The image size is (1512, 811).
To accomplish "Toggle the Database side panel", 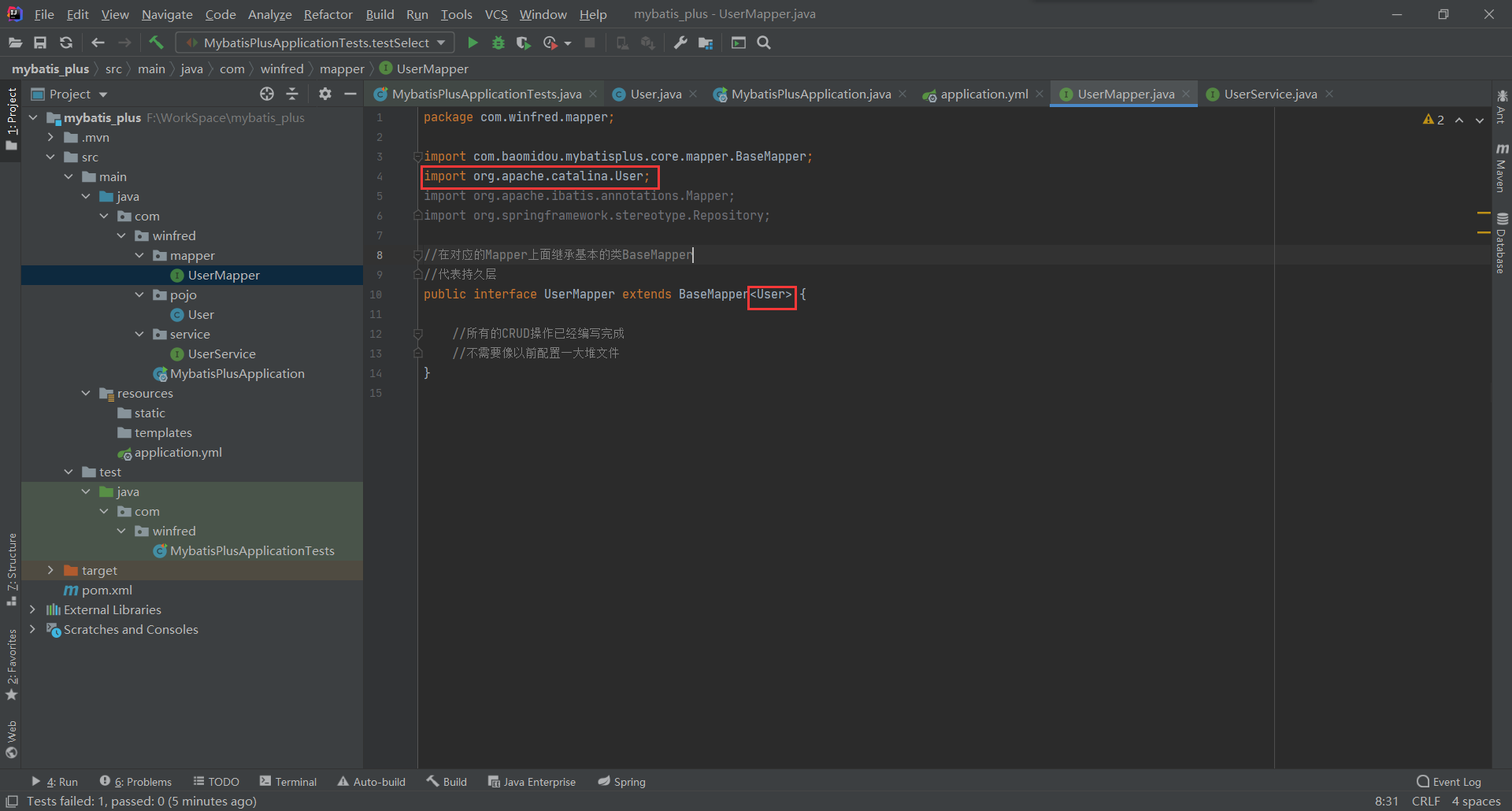I will pyautogui.click(x=1502, y=243).
